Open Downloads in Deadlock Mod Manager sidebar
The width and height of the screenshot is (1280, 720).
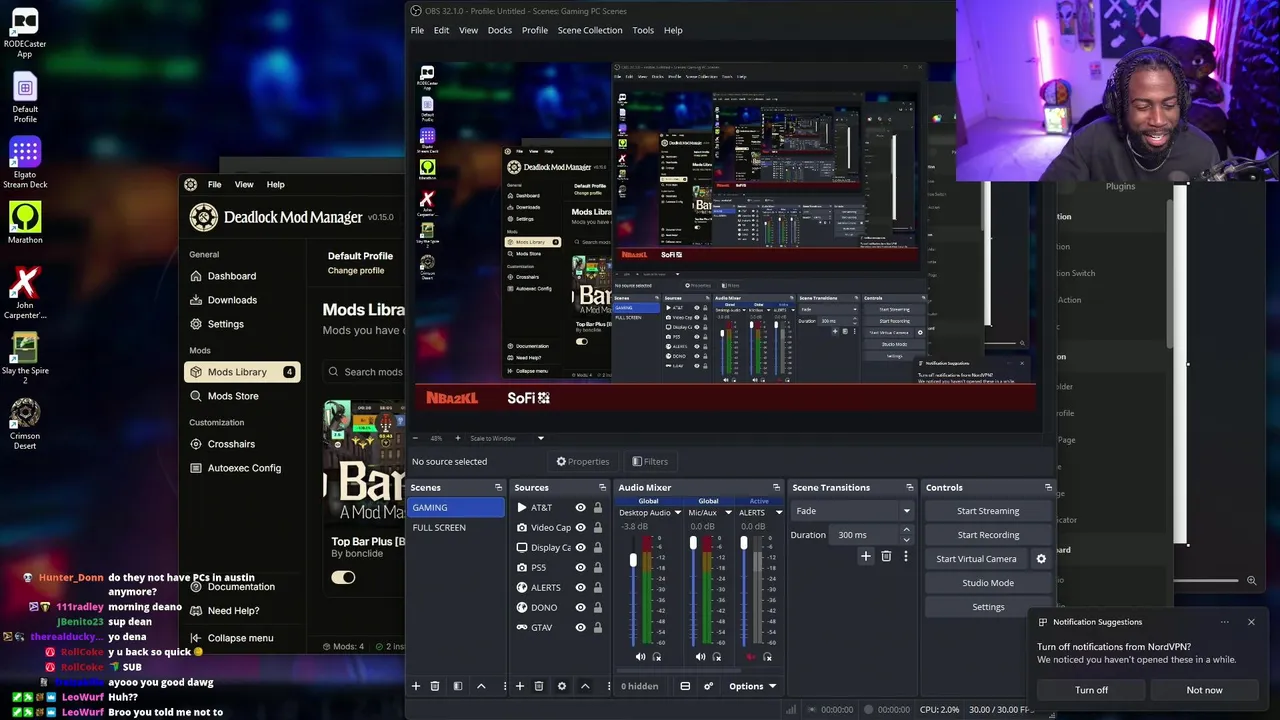pos(232,300)
